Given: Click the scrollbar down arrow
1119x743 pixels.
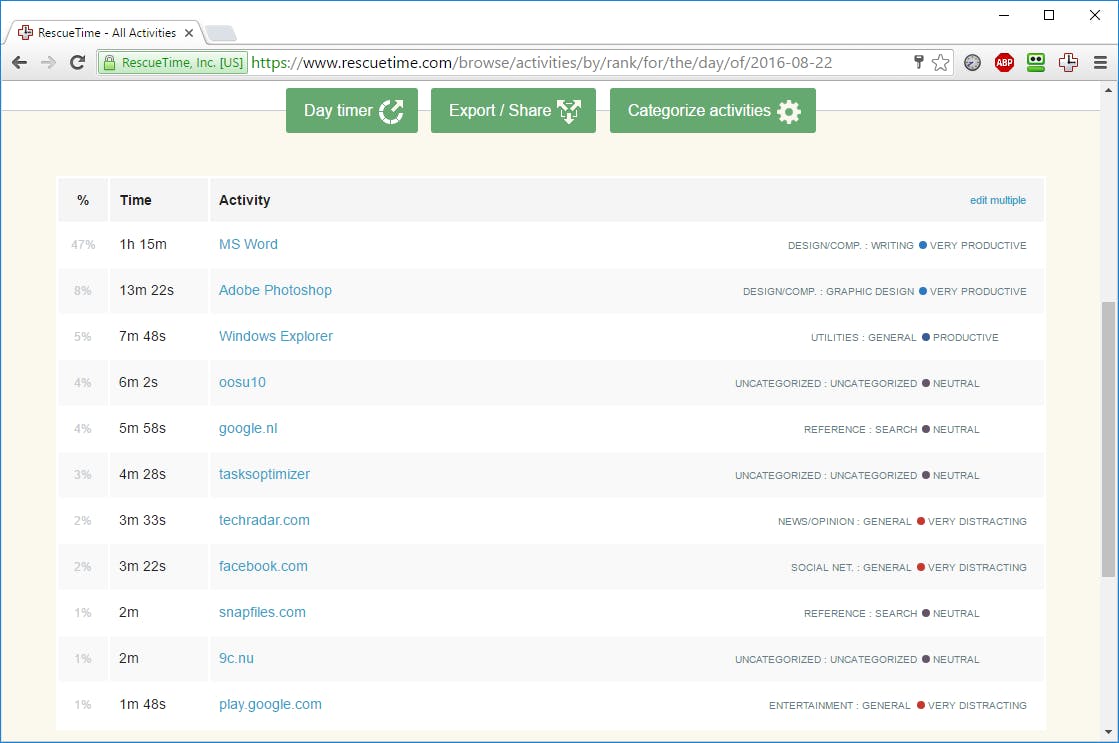Looking at the screenshot, I should point(1108,732).
